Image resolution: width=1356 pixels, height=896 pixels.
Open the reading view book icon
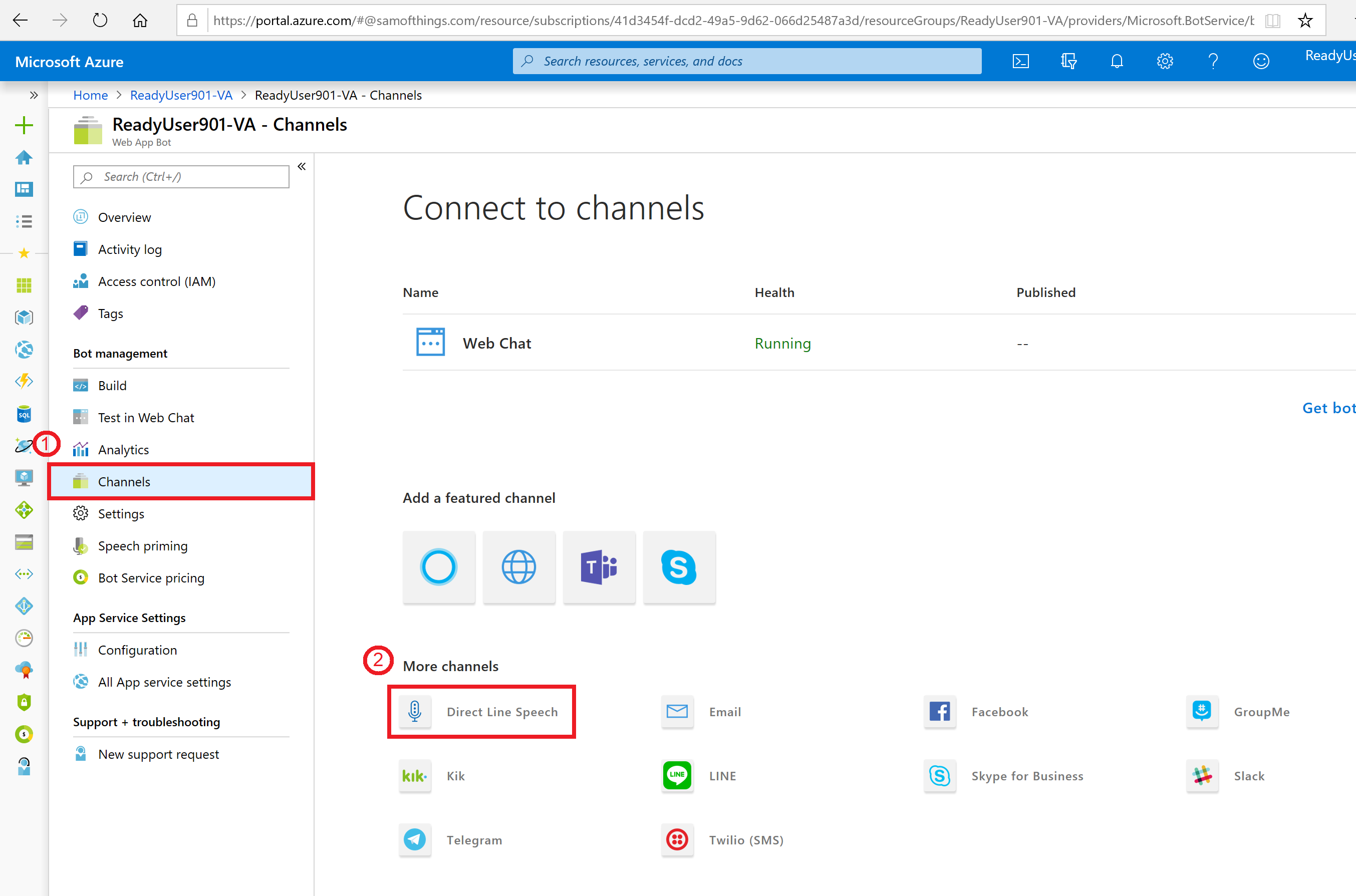1272,21
